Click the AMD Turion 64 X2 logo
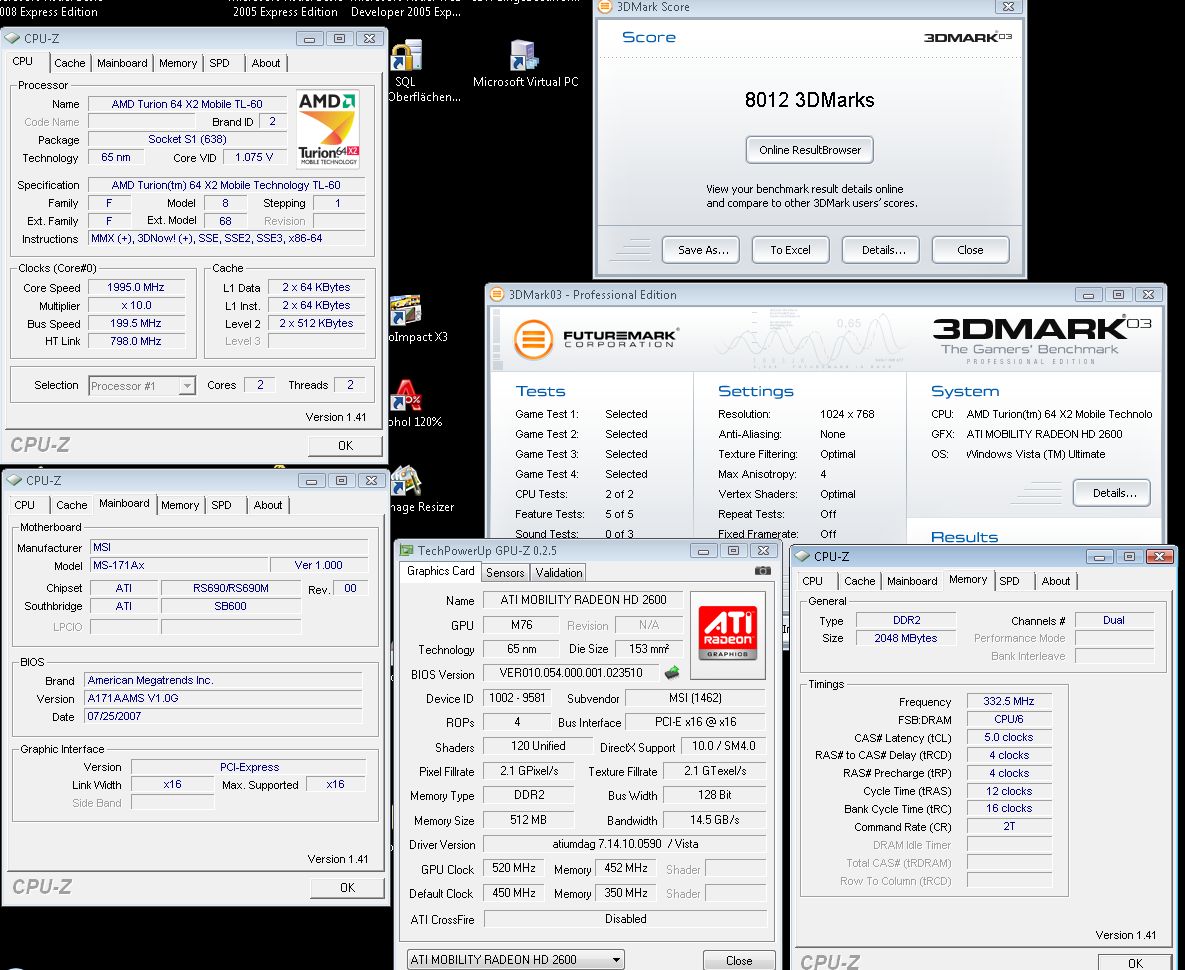The height and width of the screenshot is (970, 1185). (327, 128)
